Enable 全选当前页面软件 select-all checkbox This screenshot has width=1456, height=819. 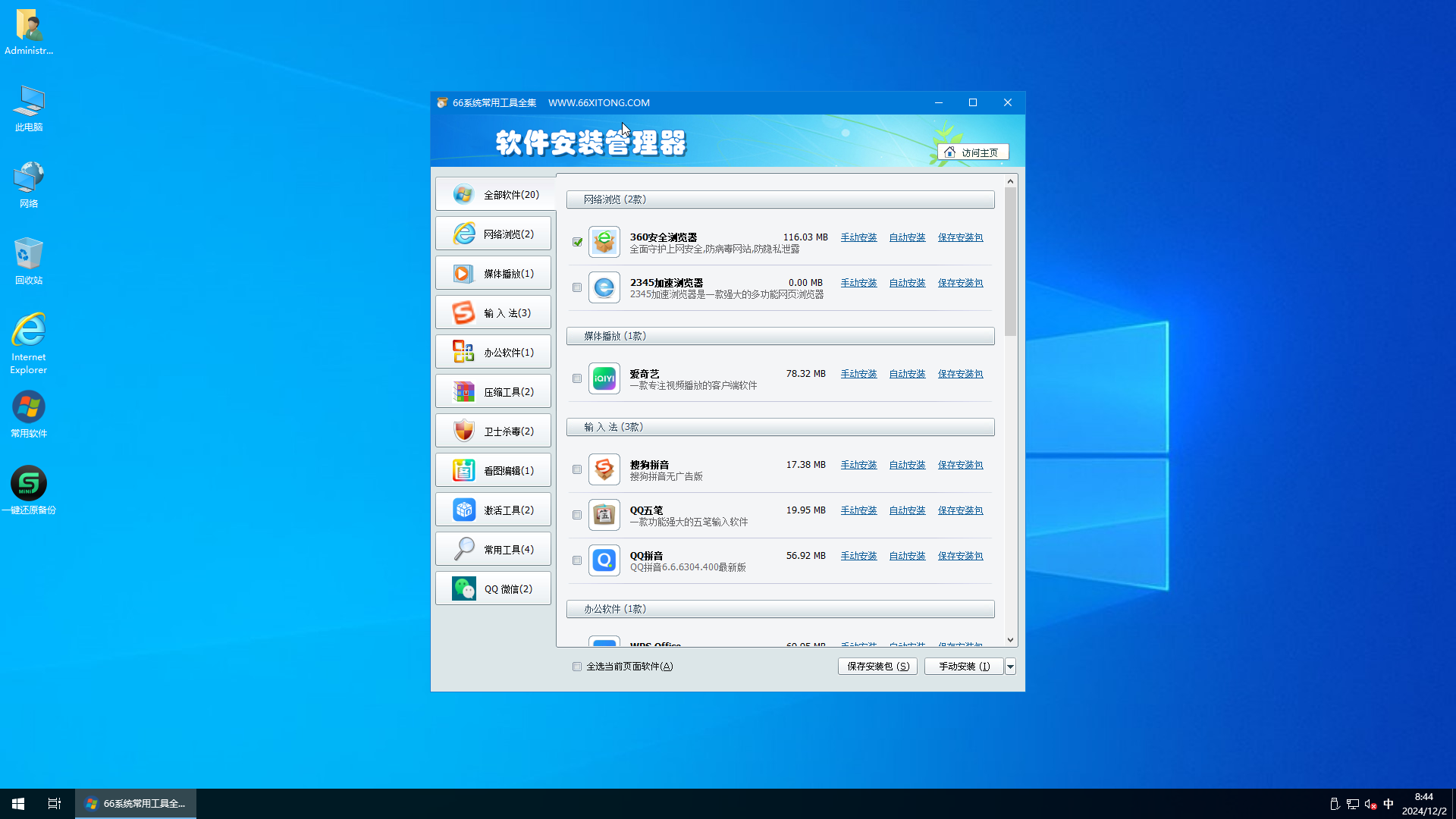(x=577, y=667)
